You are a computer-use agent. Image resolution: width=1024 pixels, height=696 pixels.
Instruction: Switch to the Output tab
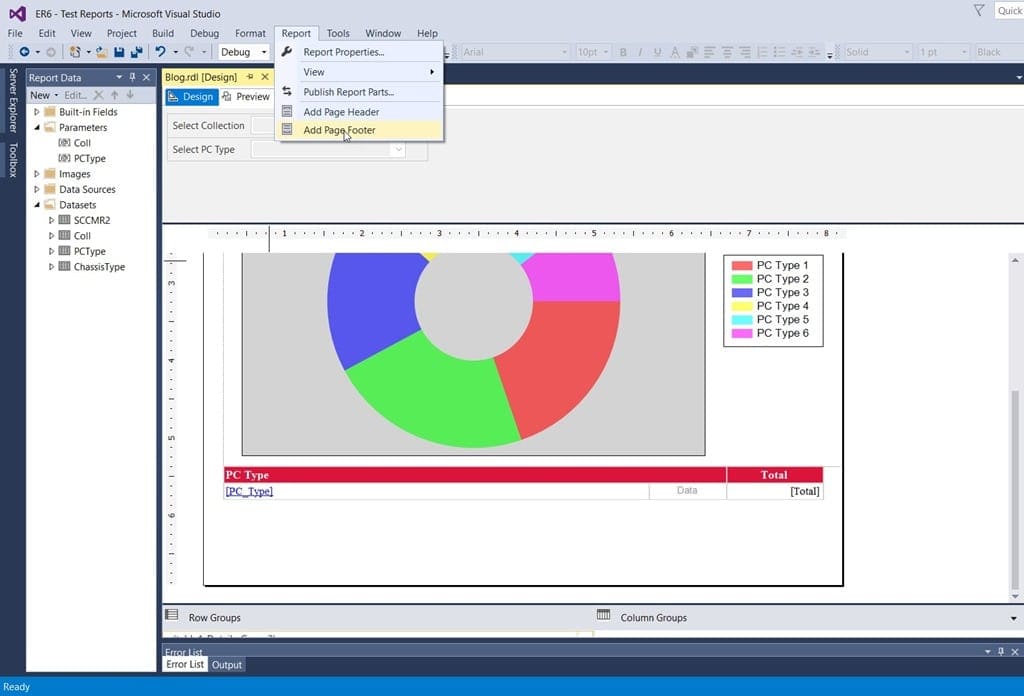coord(227,665)
